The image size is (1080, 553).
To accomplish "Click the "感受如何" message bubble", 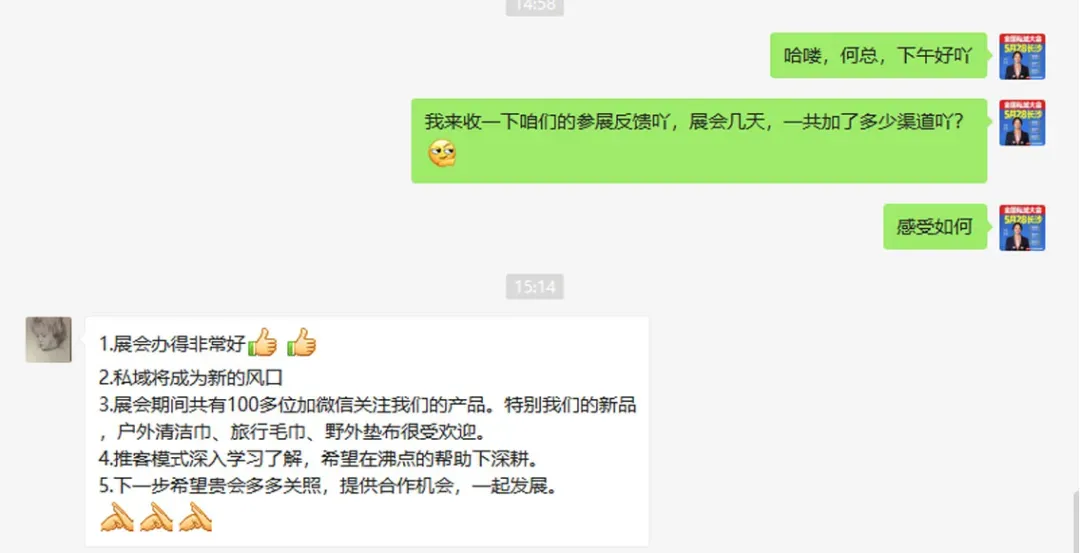I will 935,227.
